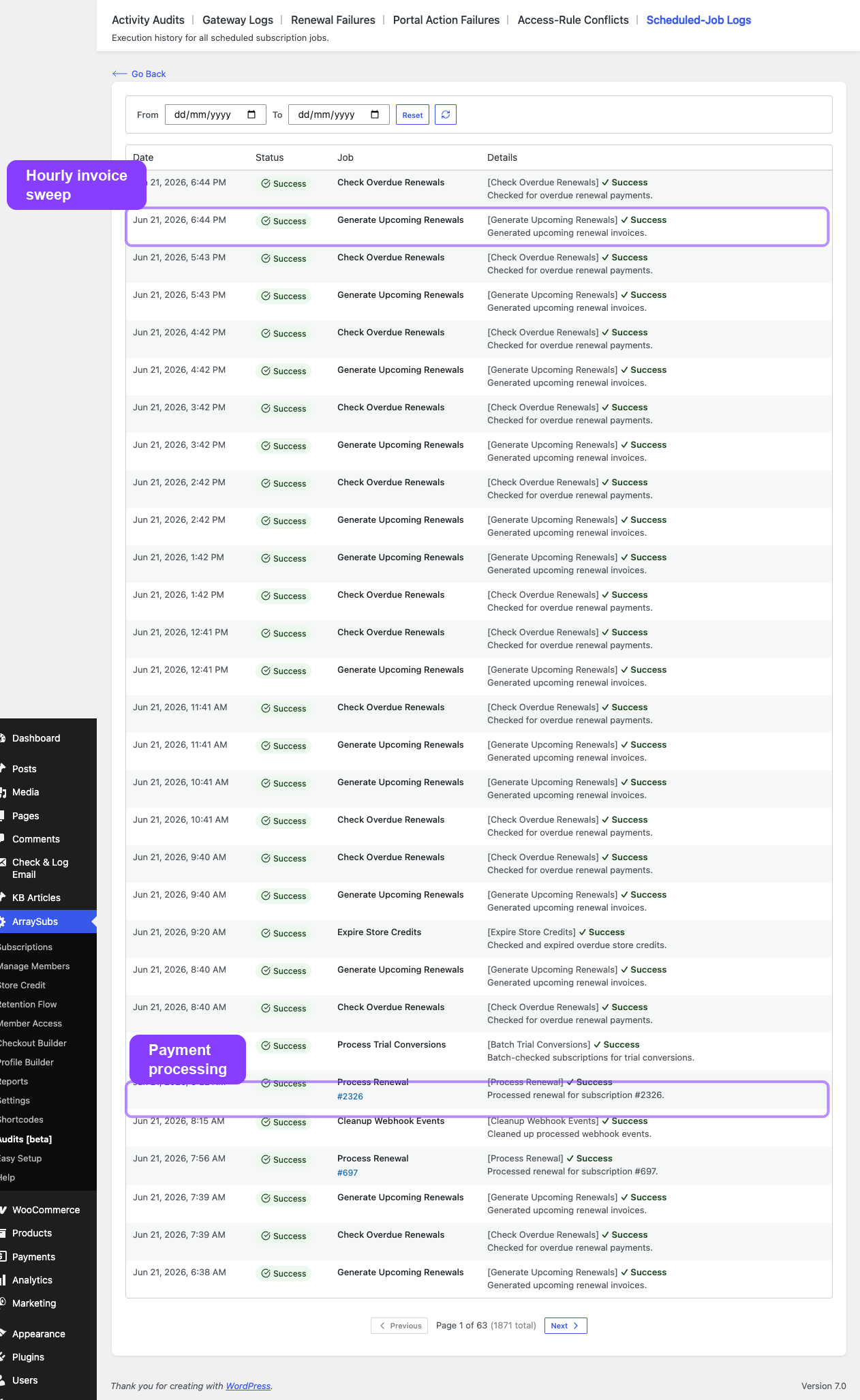Click the ArraySubs gear icon
The height and width of the screenshot is (1400, 860).
(3, 922)
